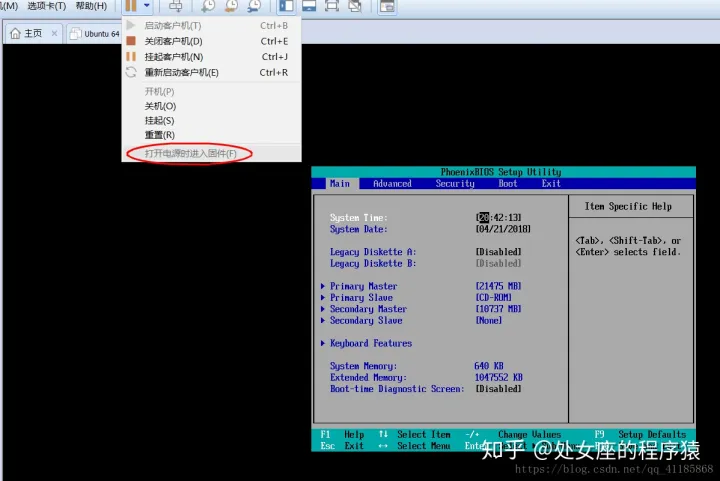The height and width of the screenshot is (481, 720).
Task: Click the None Secondary Slave value
Action: (489, 320)
